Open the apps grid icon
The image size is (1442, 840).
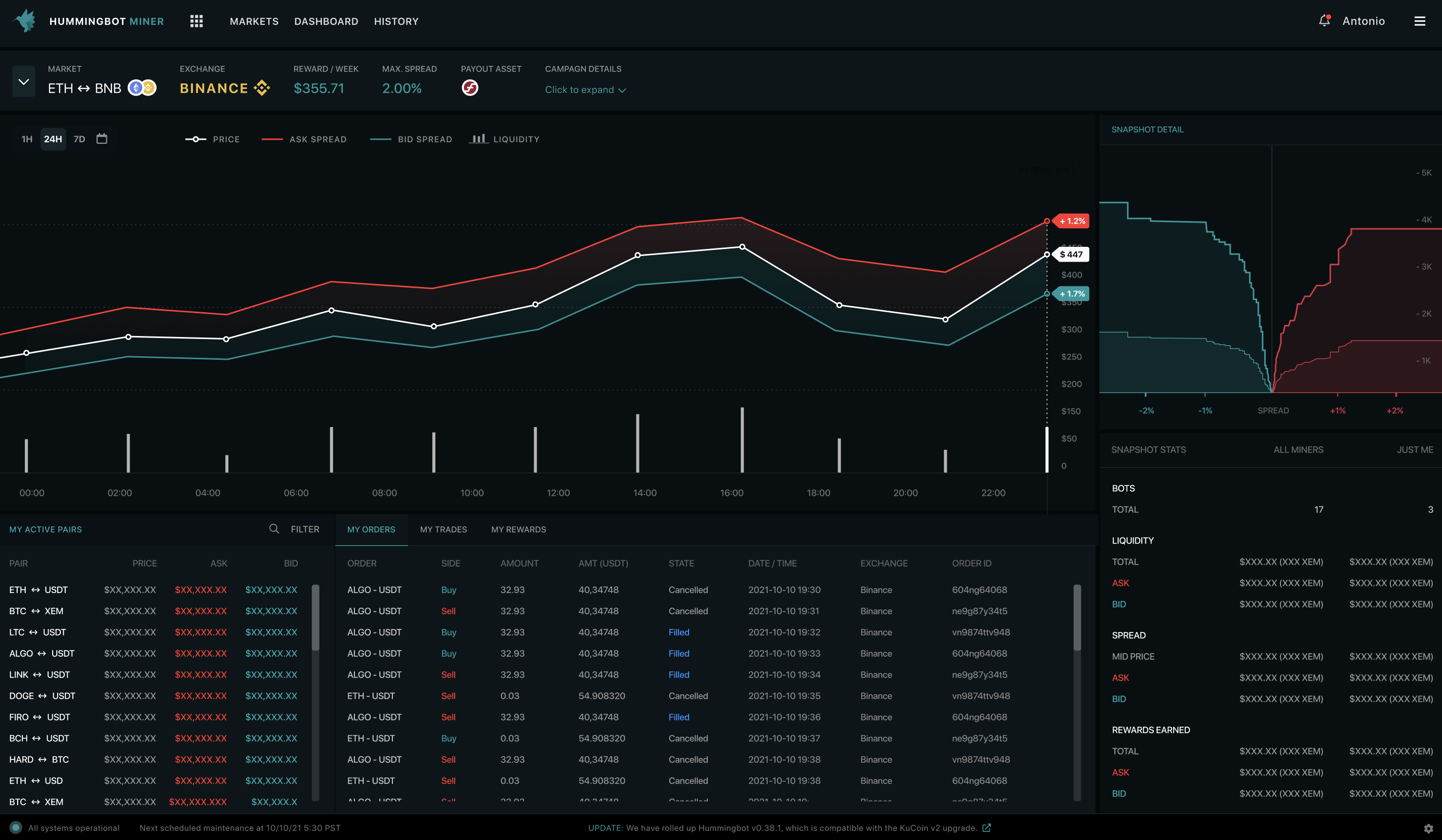coord(196,21)
